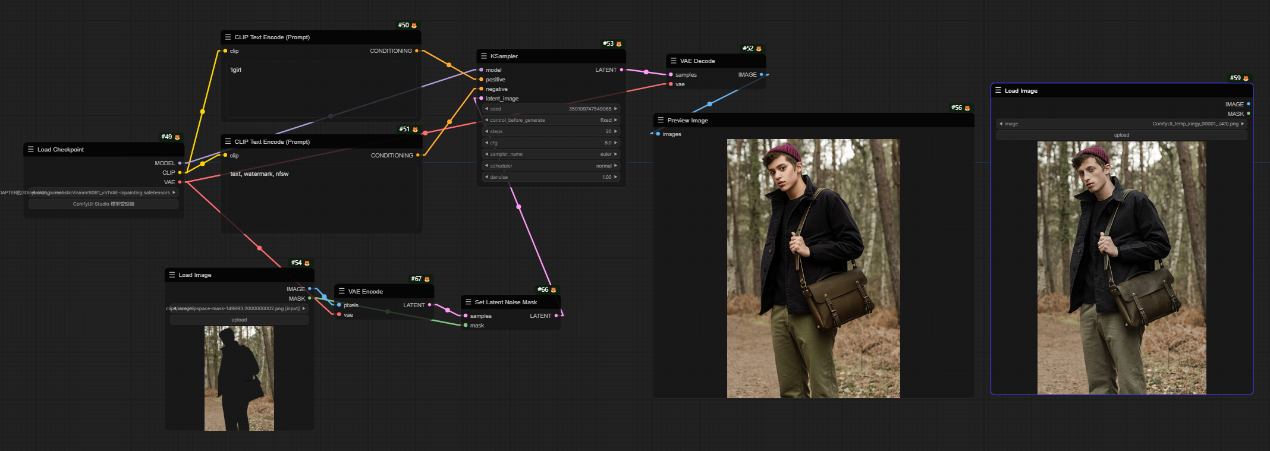Open the scheduler dropdown in KSampler

551,165
